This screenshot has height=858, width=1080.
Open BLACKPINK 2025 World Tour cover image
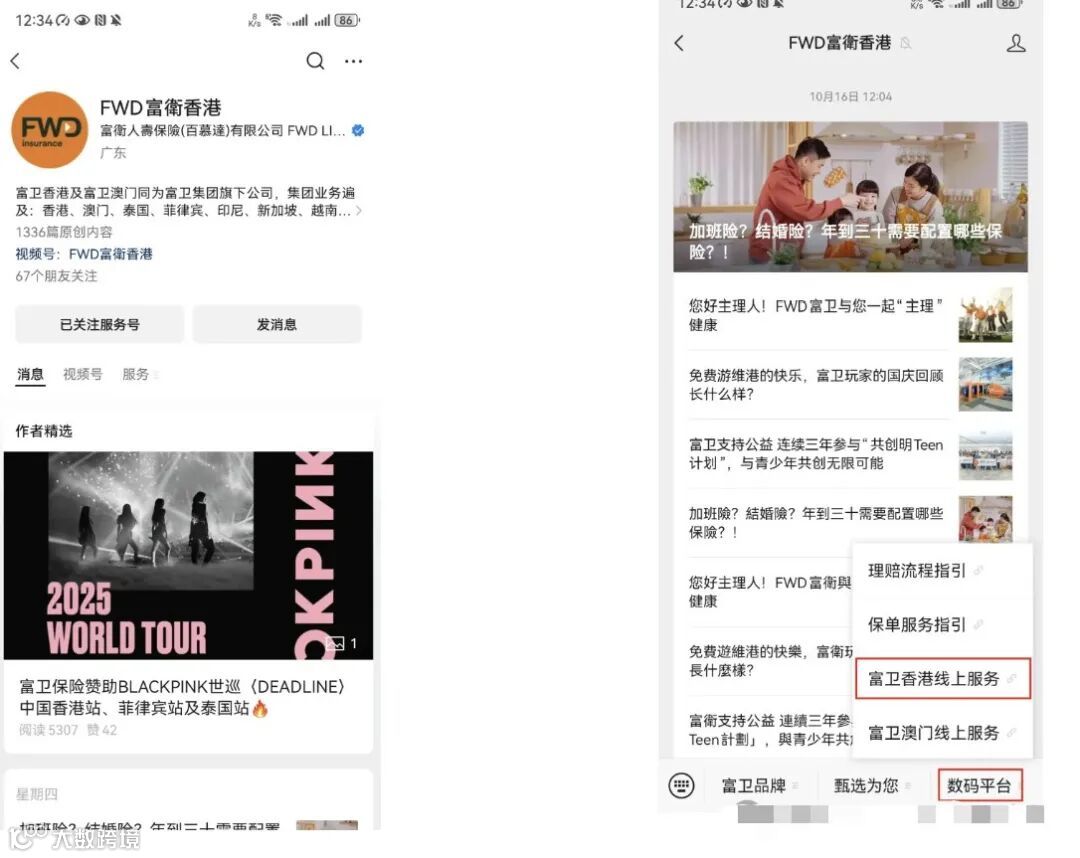tap(189, 555)
